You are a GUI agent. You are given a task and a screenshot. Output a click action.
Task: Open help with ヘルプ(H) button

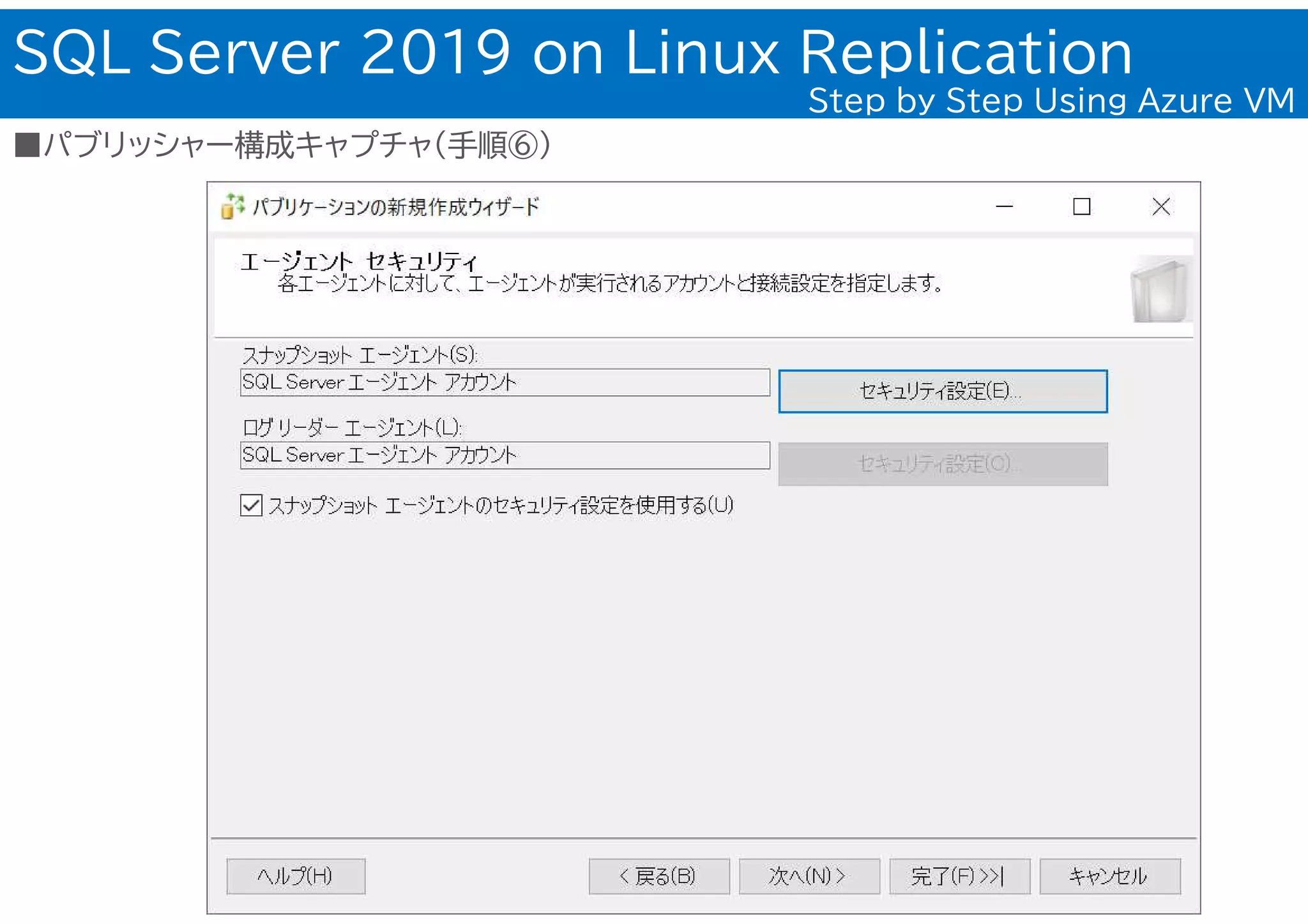tap(296, 875)
